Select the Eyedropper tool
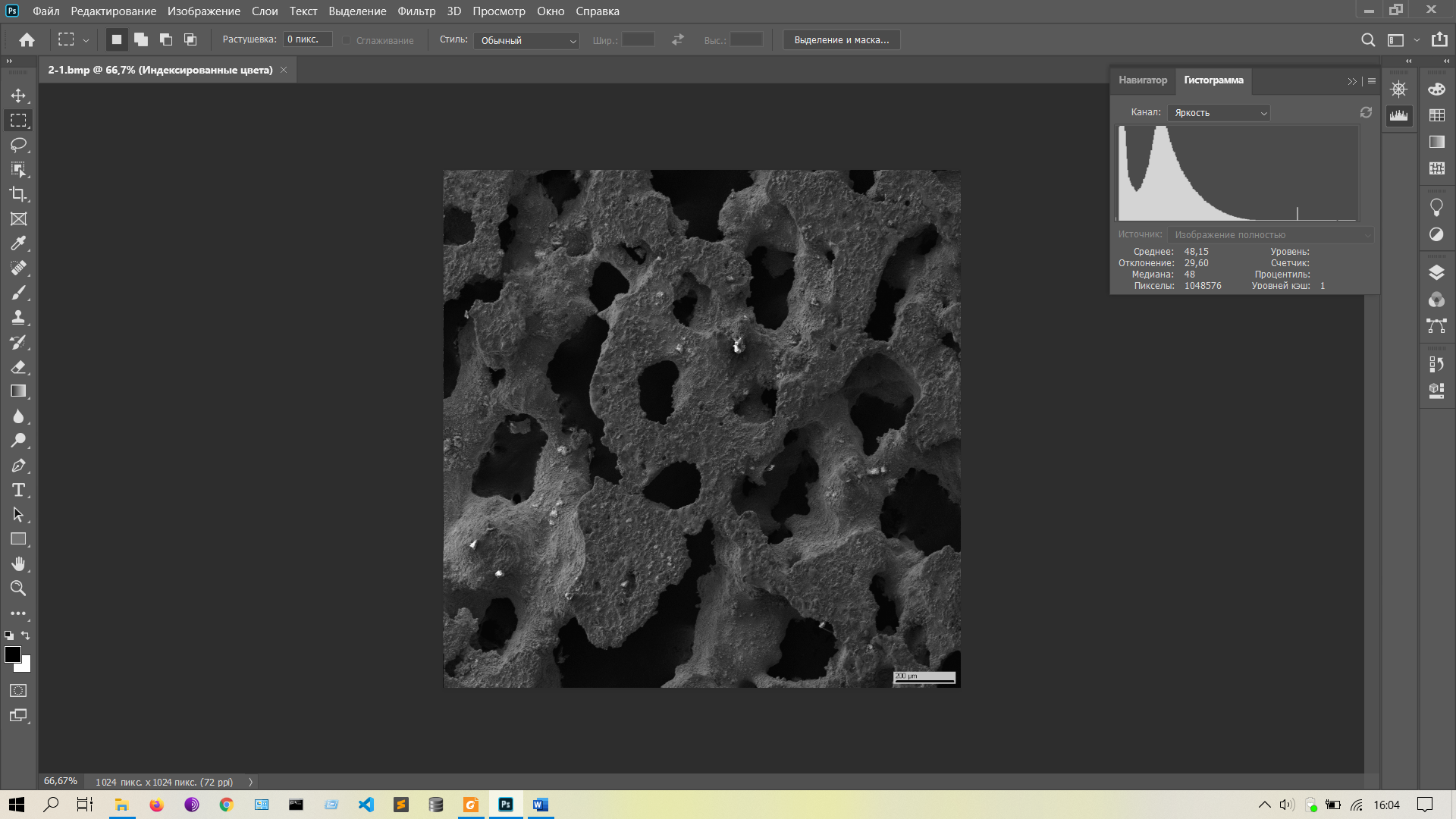Screen dimensions: 1456x819 [18, 243]
